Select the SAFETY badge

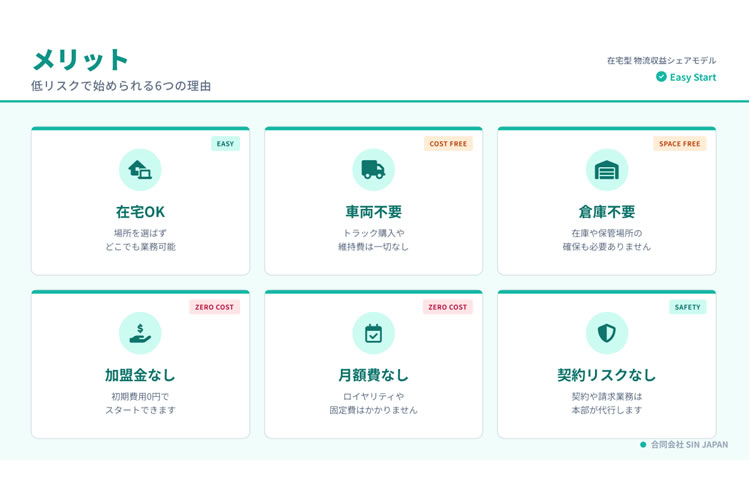pyautogui.click(x=688, y=307)
